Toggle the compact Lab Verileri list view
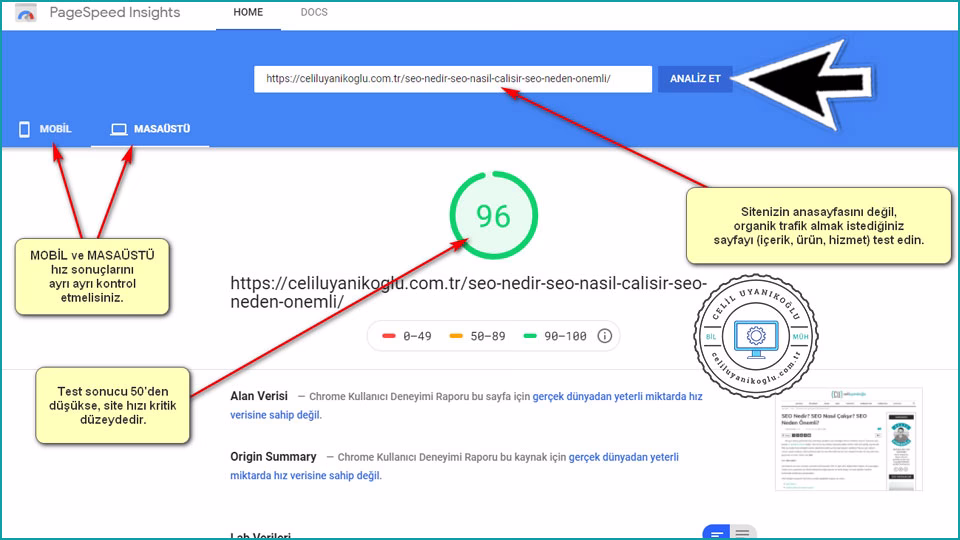Screen dimensions: 960x540 [743, 533]
